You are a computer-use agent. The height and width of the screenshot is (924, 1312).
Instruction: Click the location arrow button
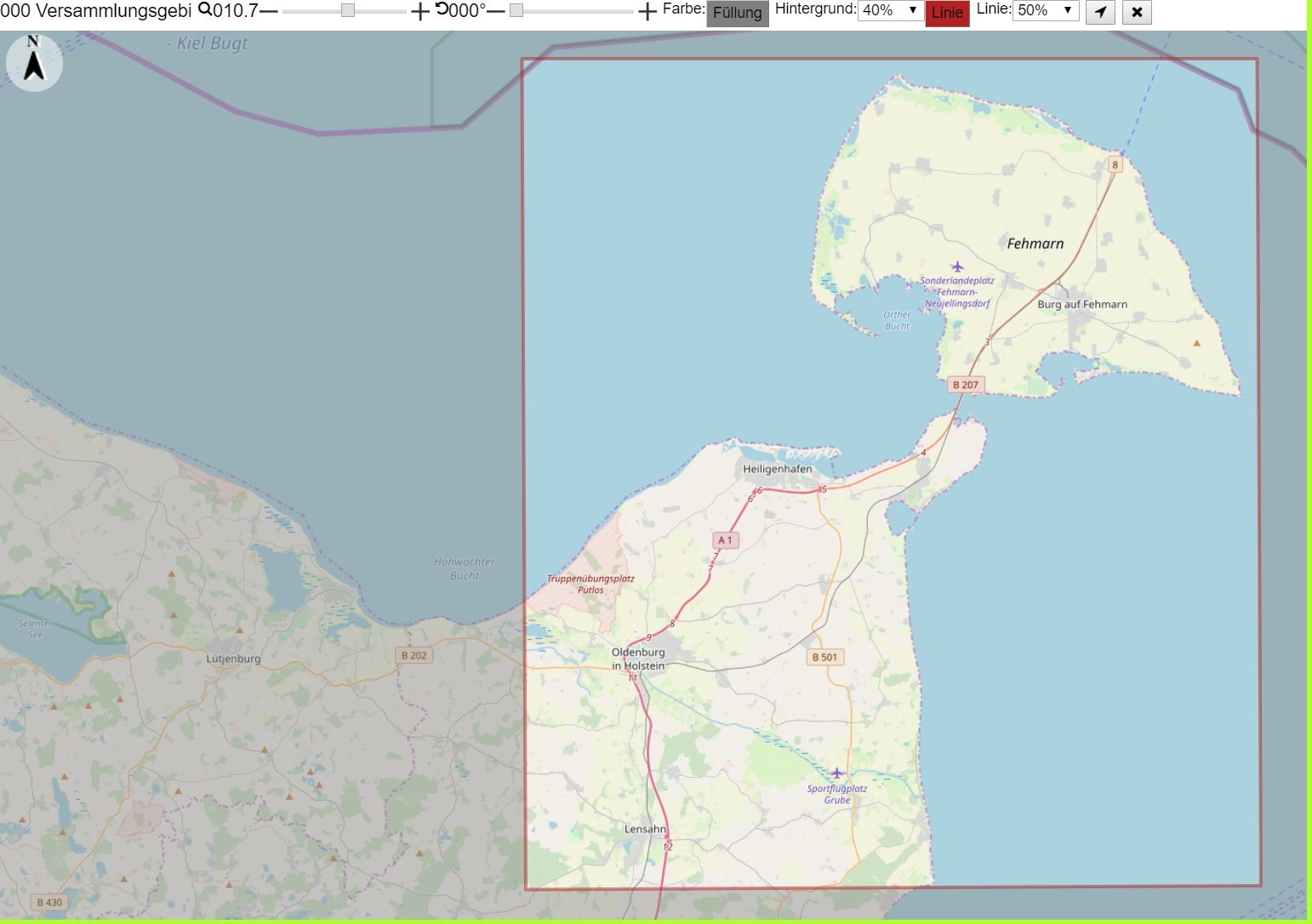point(1100,12)
